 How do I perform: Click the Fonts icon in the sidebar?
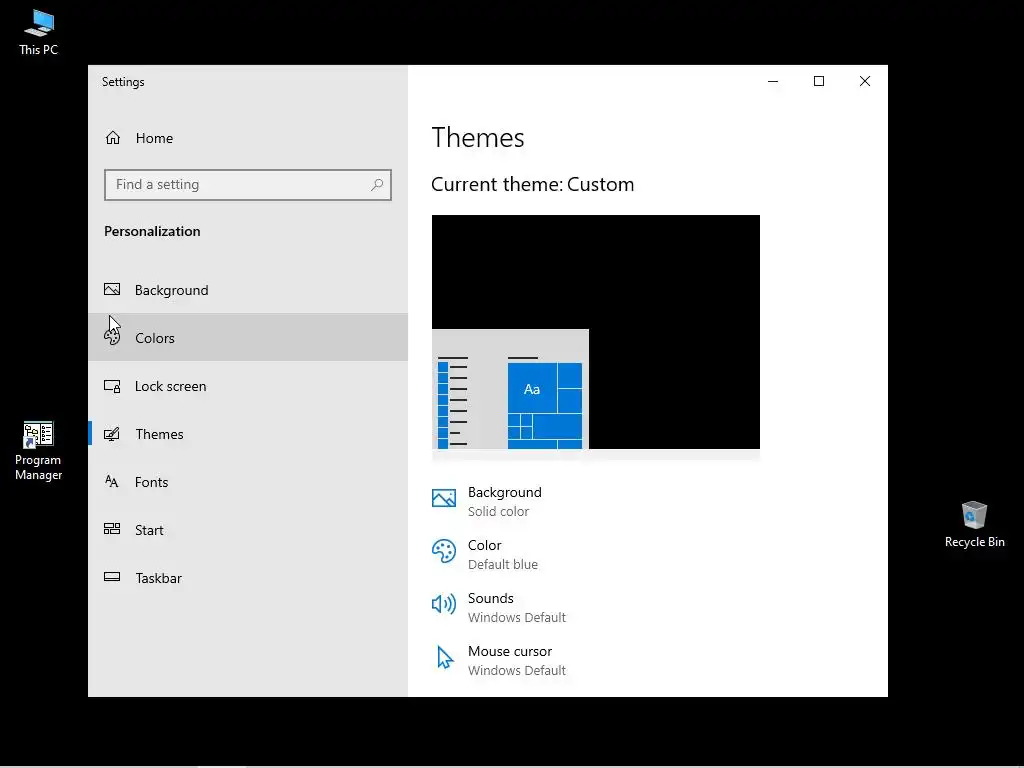(x=112, y=482)
